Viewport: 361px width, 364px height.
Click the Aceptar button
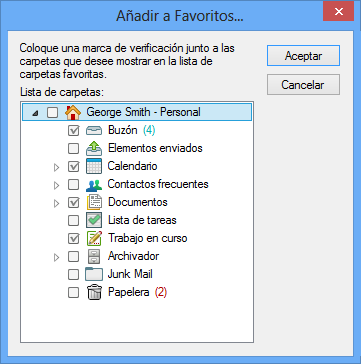pos(303,56)
